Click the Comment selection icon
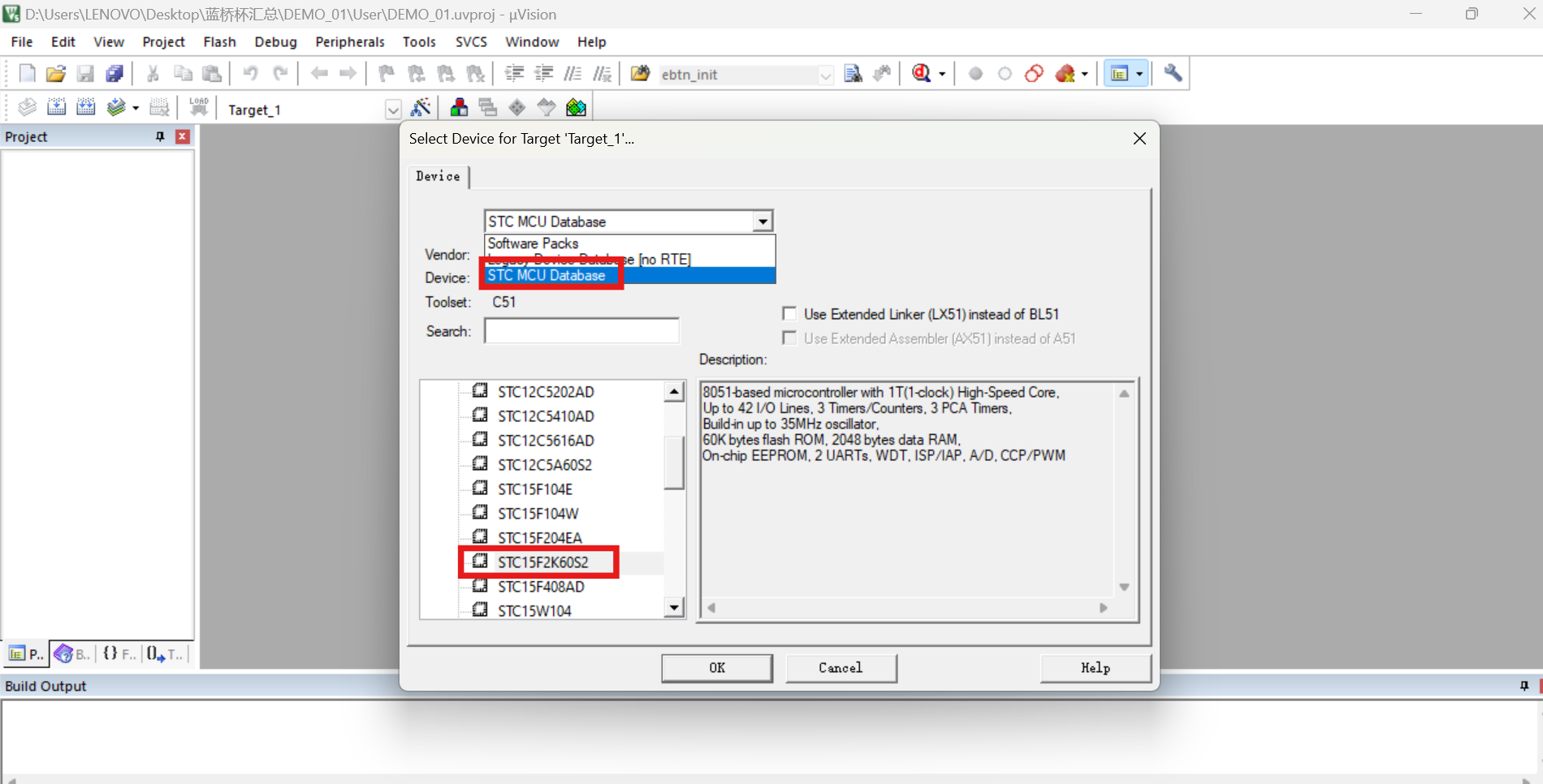Viewport: 1543px width, 784px height. pos(573,74)
